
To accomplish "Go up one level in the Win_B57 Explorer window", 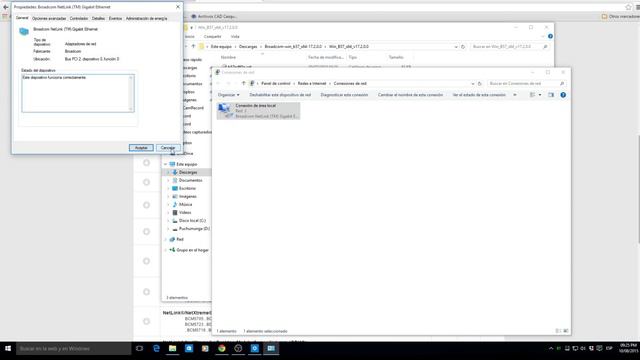I will pyautogui.click(x=193, y=47).
